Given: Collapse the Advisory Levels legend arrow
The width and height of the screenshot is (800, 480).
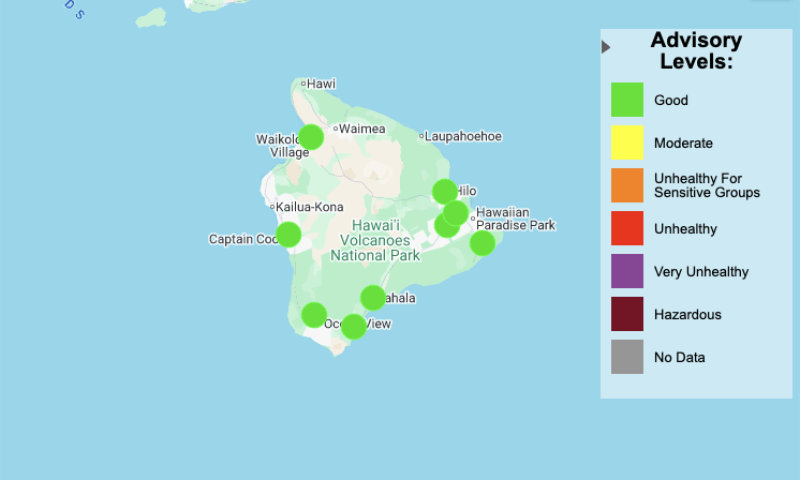Looking at the screenshot, I should [606, 47].
